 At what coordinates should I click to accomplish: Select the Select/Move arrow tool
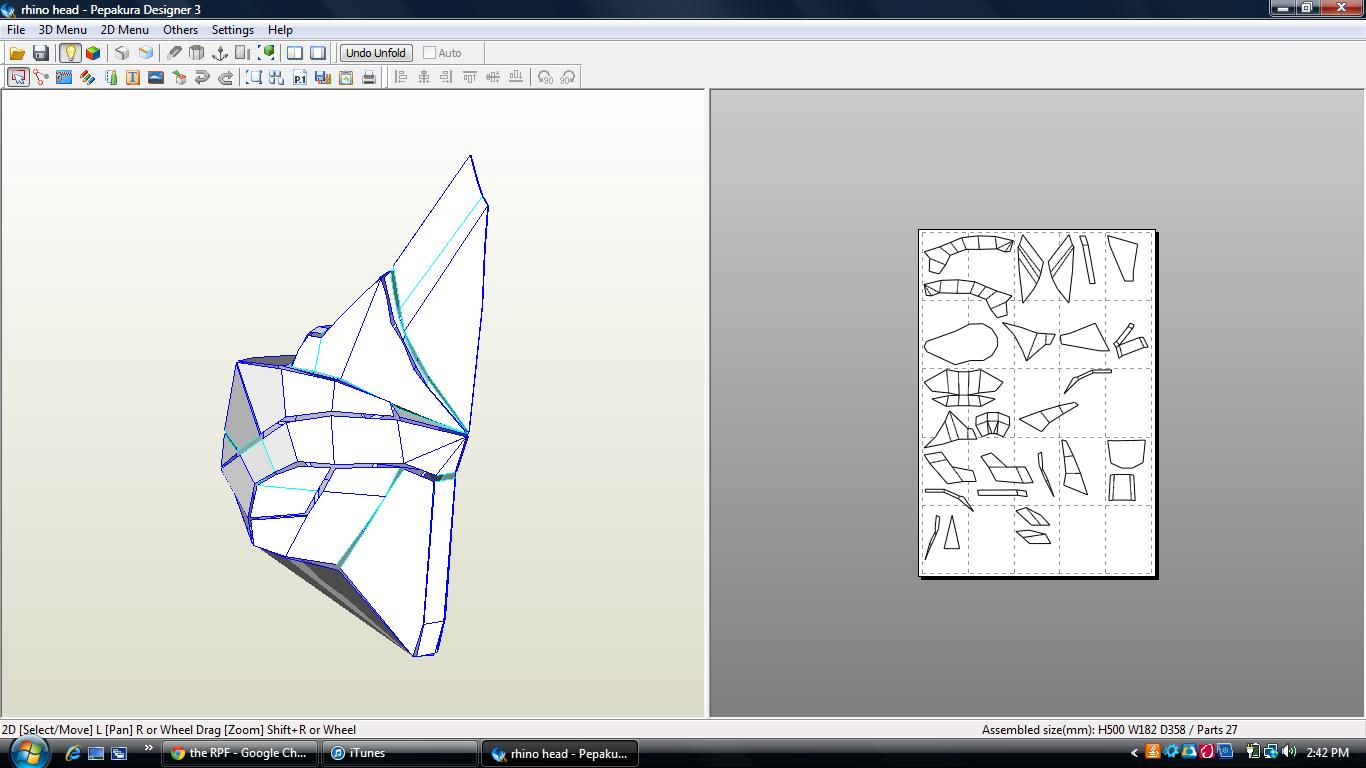click(x=18, y=77)
